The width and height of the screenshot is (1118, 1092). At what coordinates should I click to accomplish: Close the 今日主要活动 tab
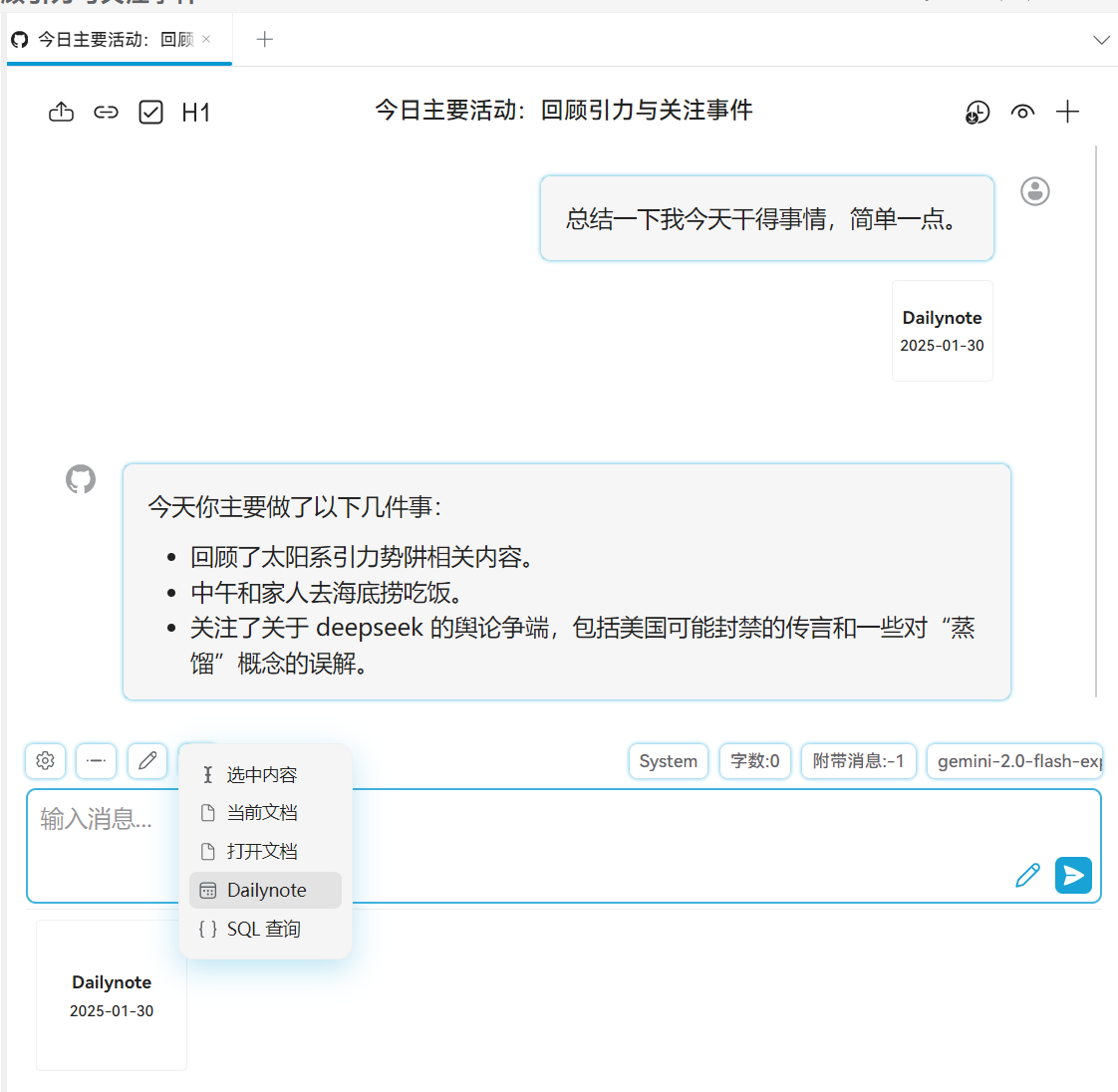(x=206, y=39)
